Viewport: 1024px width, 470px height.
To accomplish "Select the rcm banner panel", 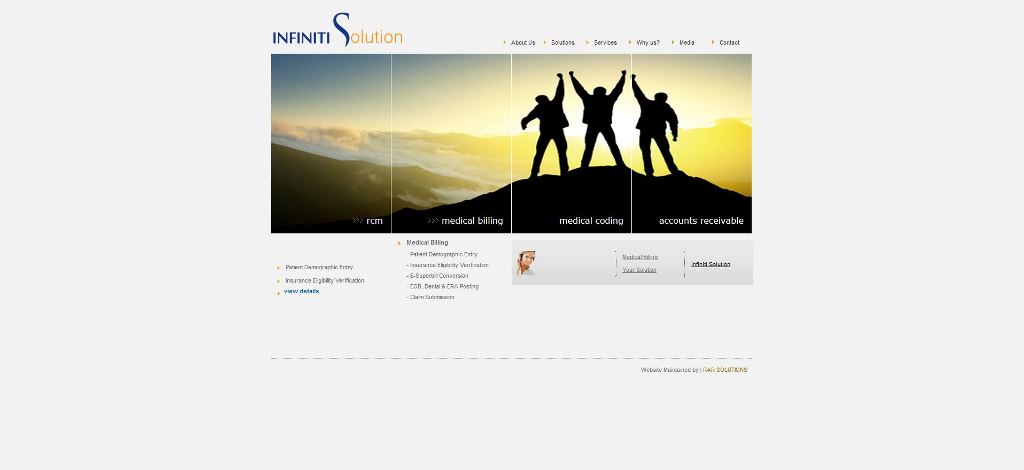I will 331,143.
